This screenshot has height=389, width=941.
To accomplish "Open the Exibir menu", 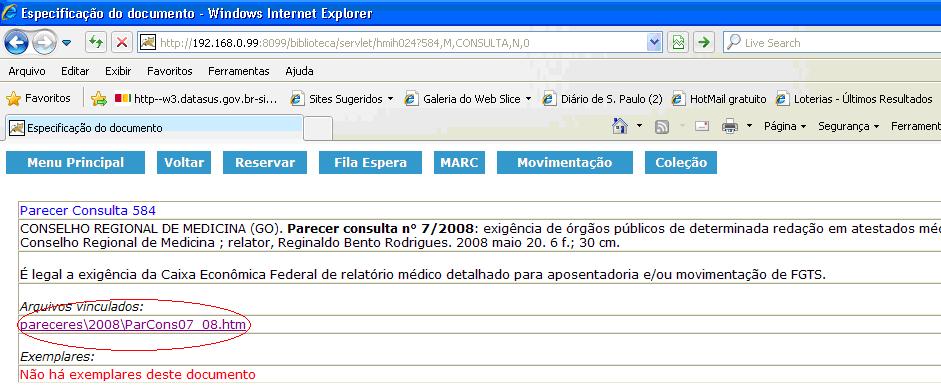I will 118,71.
